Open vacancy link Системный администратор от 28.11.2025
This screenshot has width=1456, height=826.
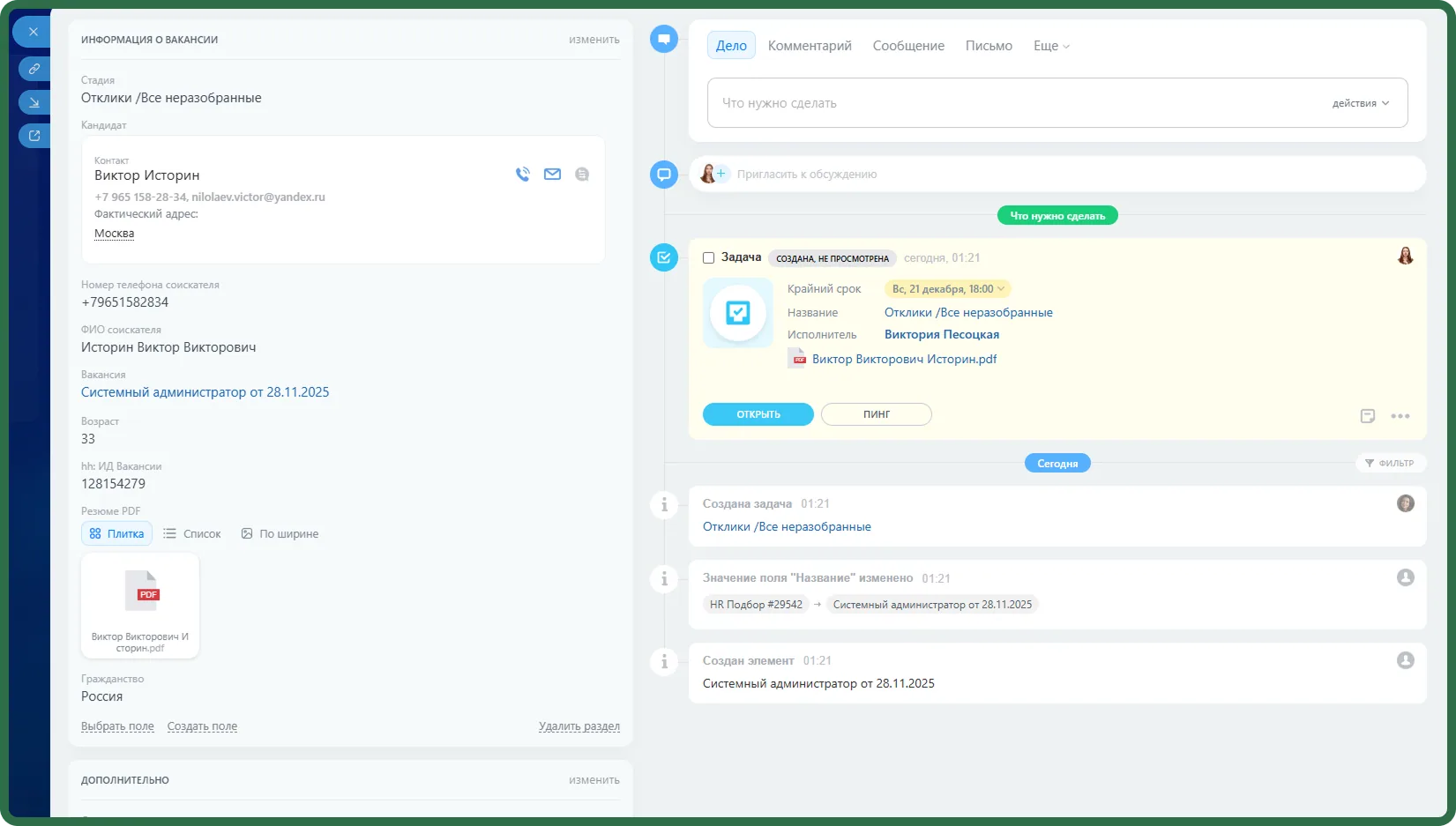(205, 392)
